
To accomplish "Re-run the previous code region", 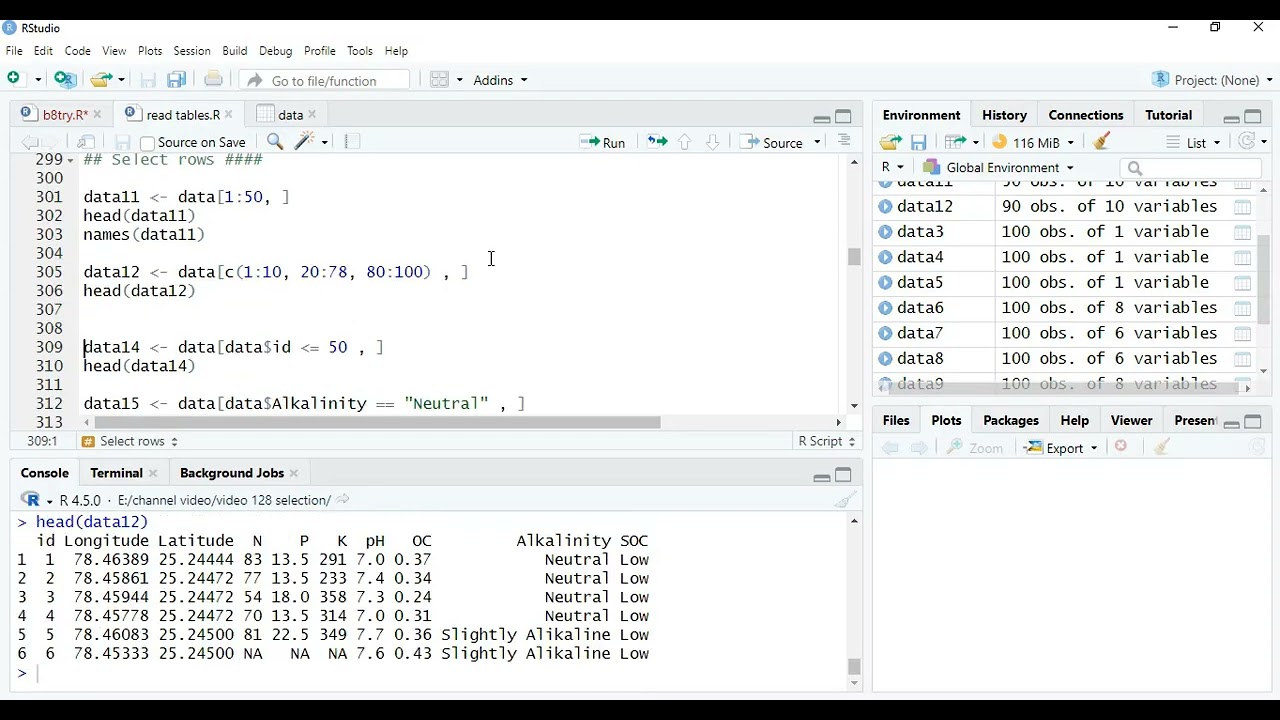I will 657,142.
